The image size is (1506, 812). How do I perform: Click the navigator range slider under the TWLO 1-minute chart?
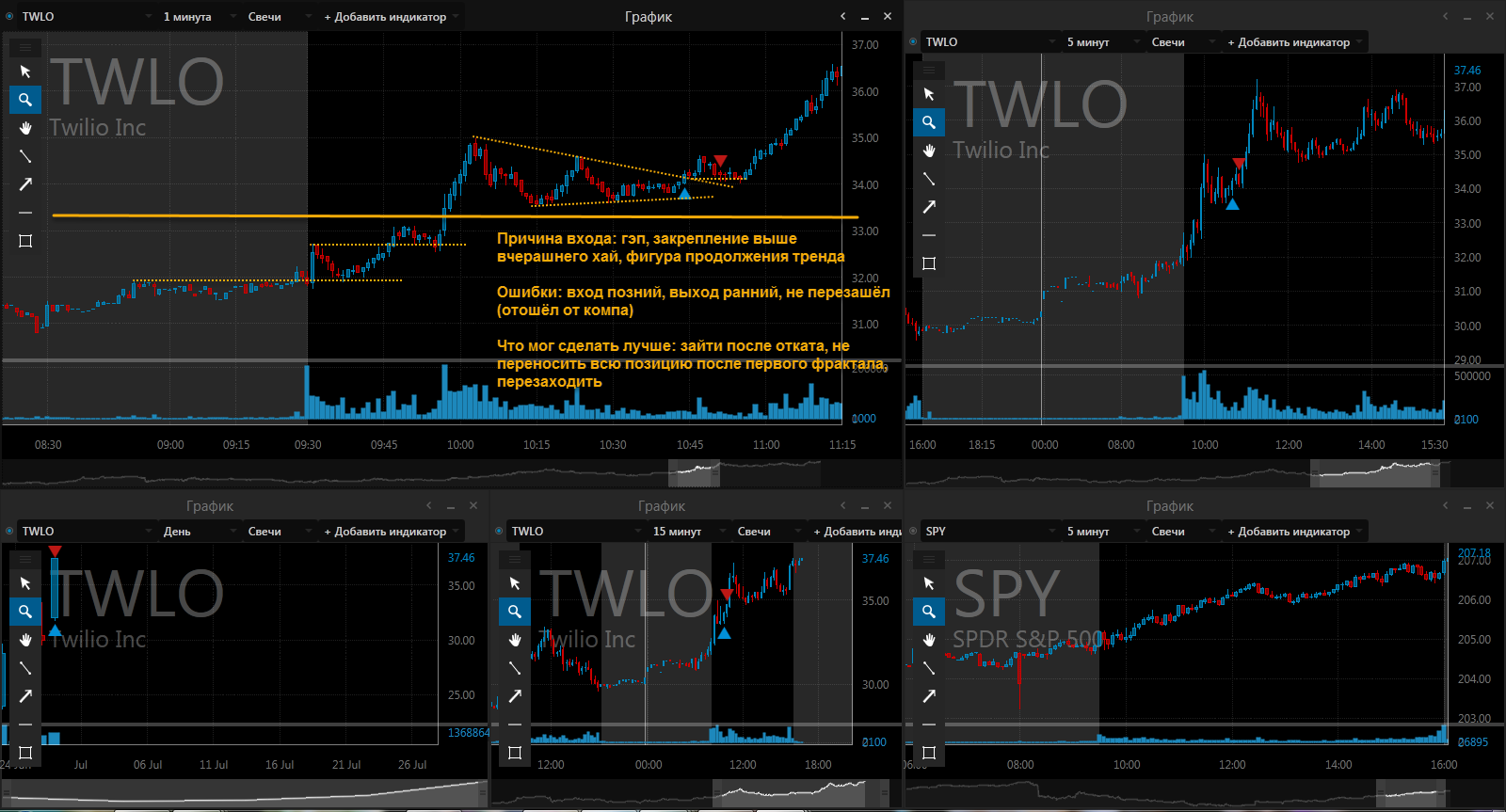694,472
